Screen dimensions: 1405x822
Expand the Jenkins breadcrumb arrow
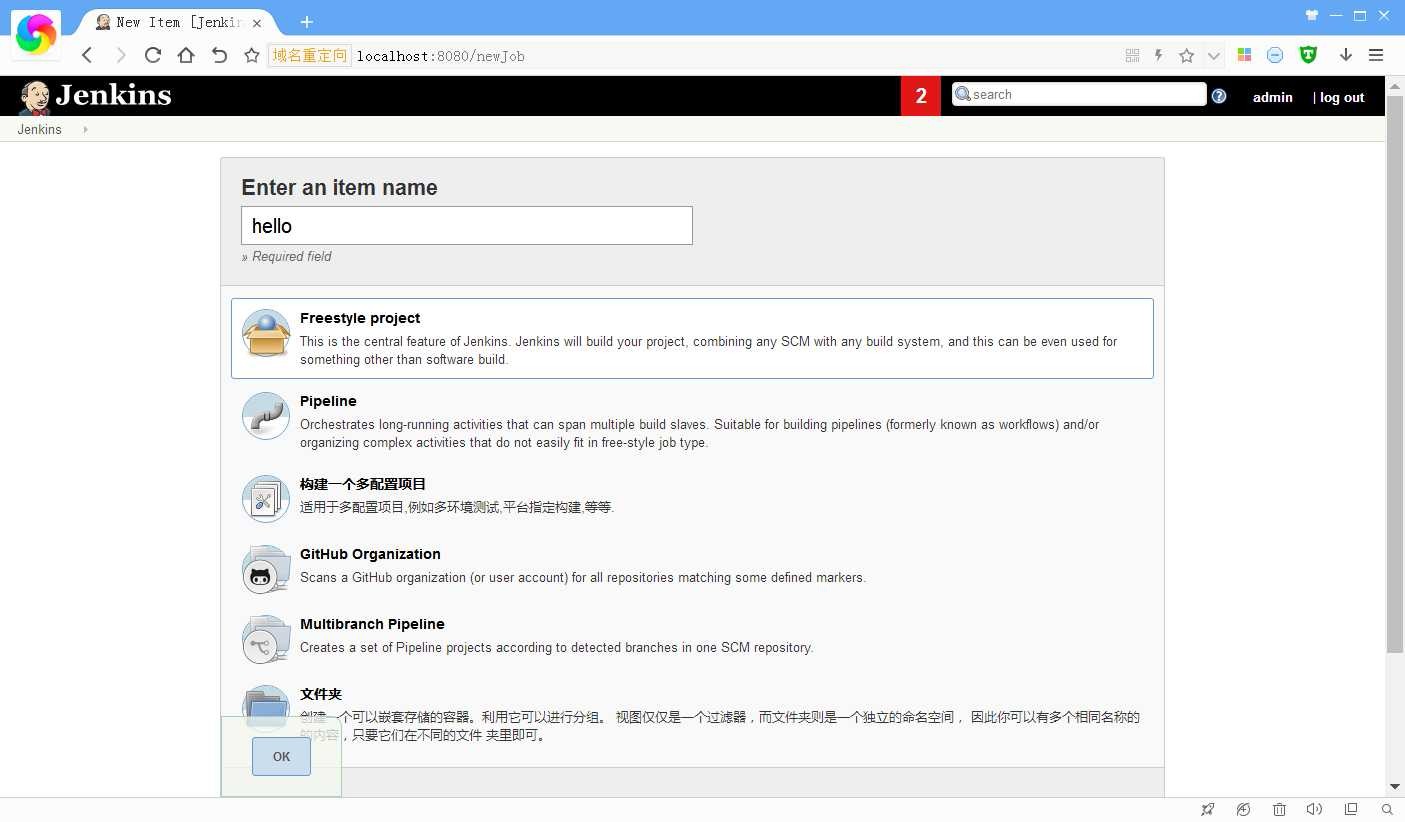85,129
